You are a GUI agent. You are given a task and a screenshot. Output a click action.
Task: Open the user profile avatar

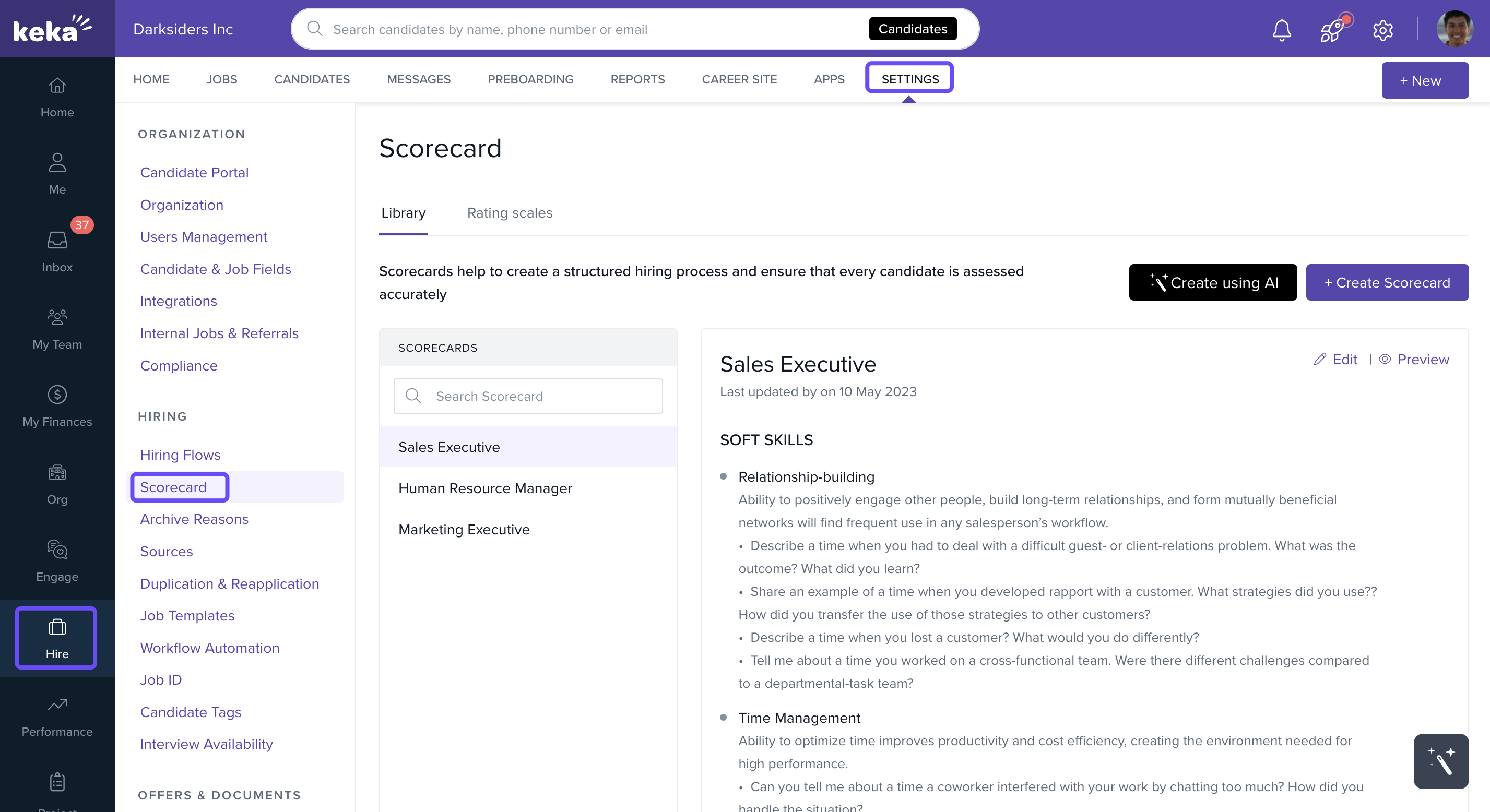pos(1453,29)
